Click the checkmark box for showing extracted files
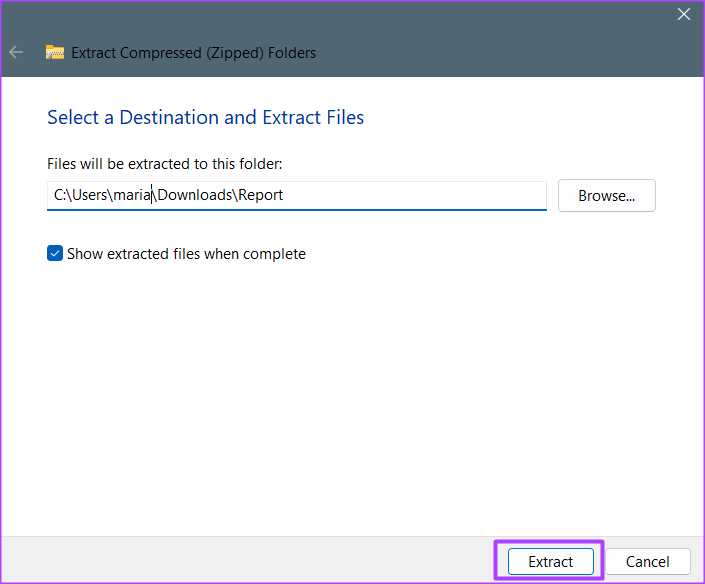The width and height of the screenshot is (705, 584). click(55, 253)
